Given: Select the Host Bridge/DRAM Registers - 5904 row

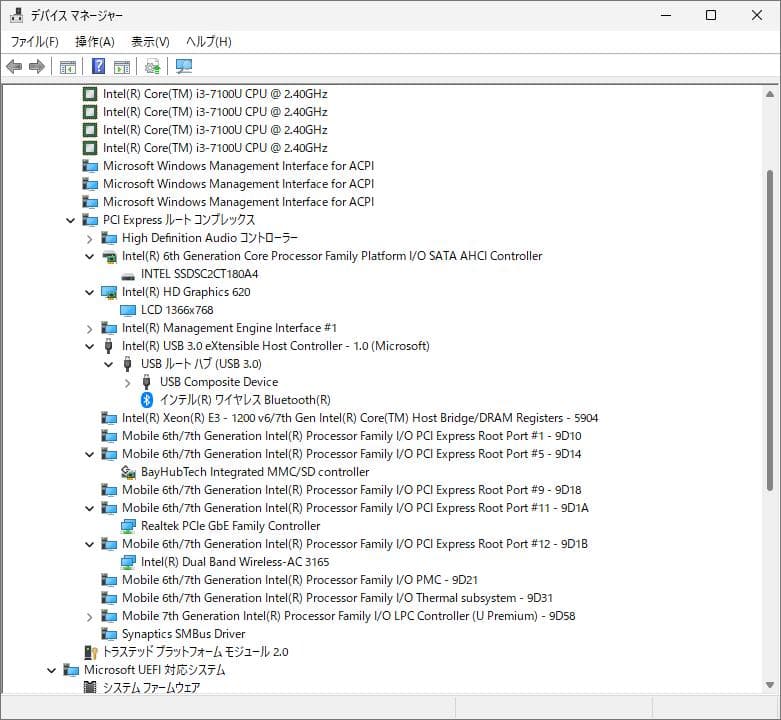Looking at the screenshot, I should click(360, 418).
